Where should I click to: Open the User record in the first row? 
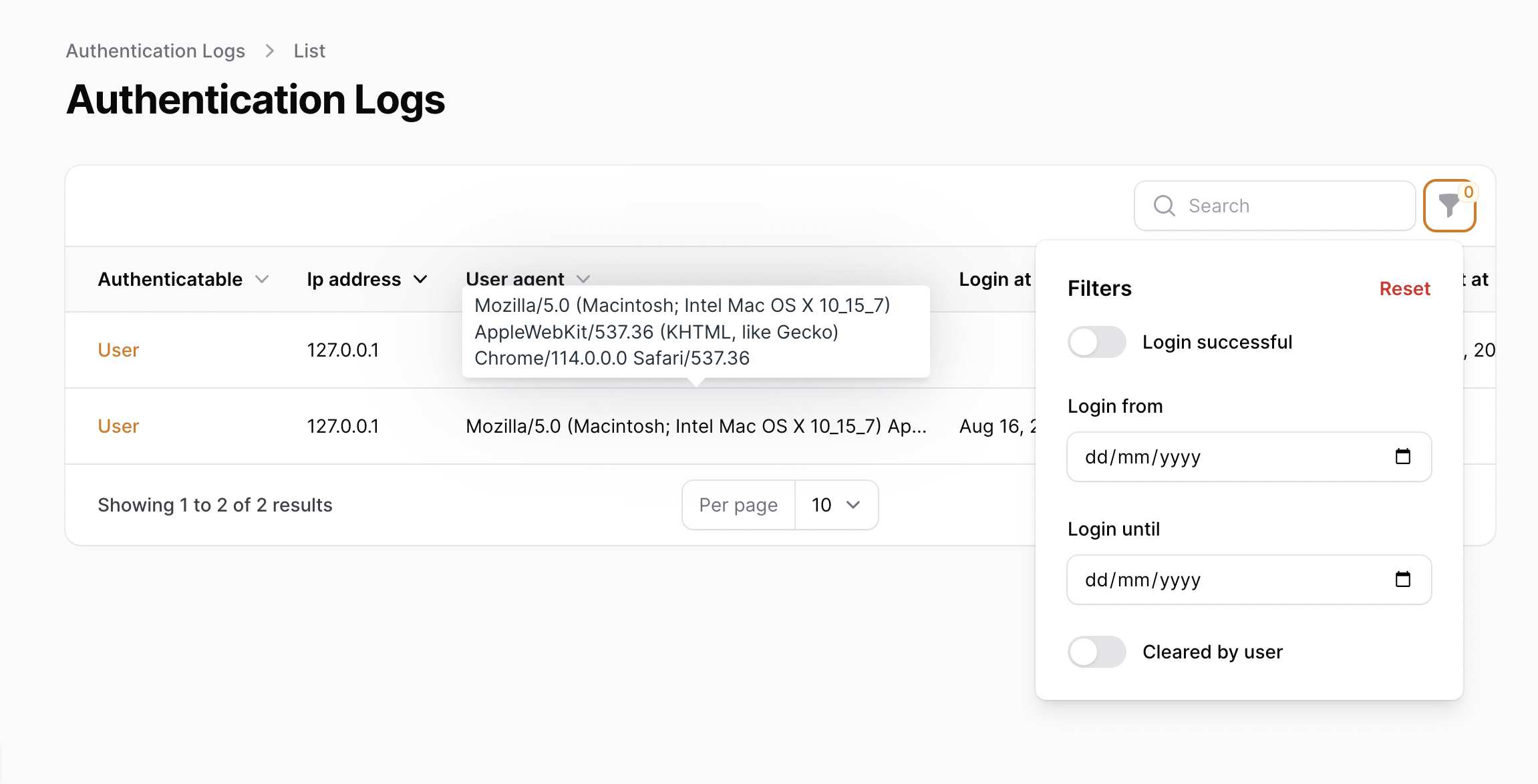(x=118, y=350)
